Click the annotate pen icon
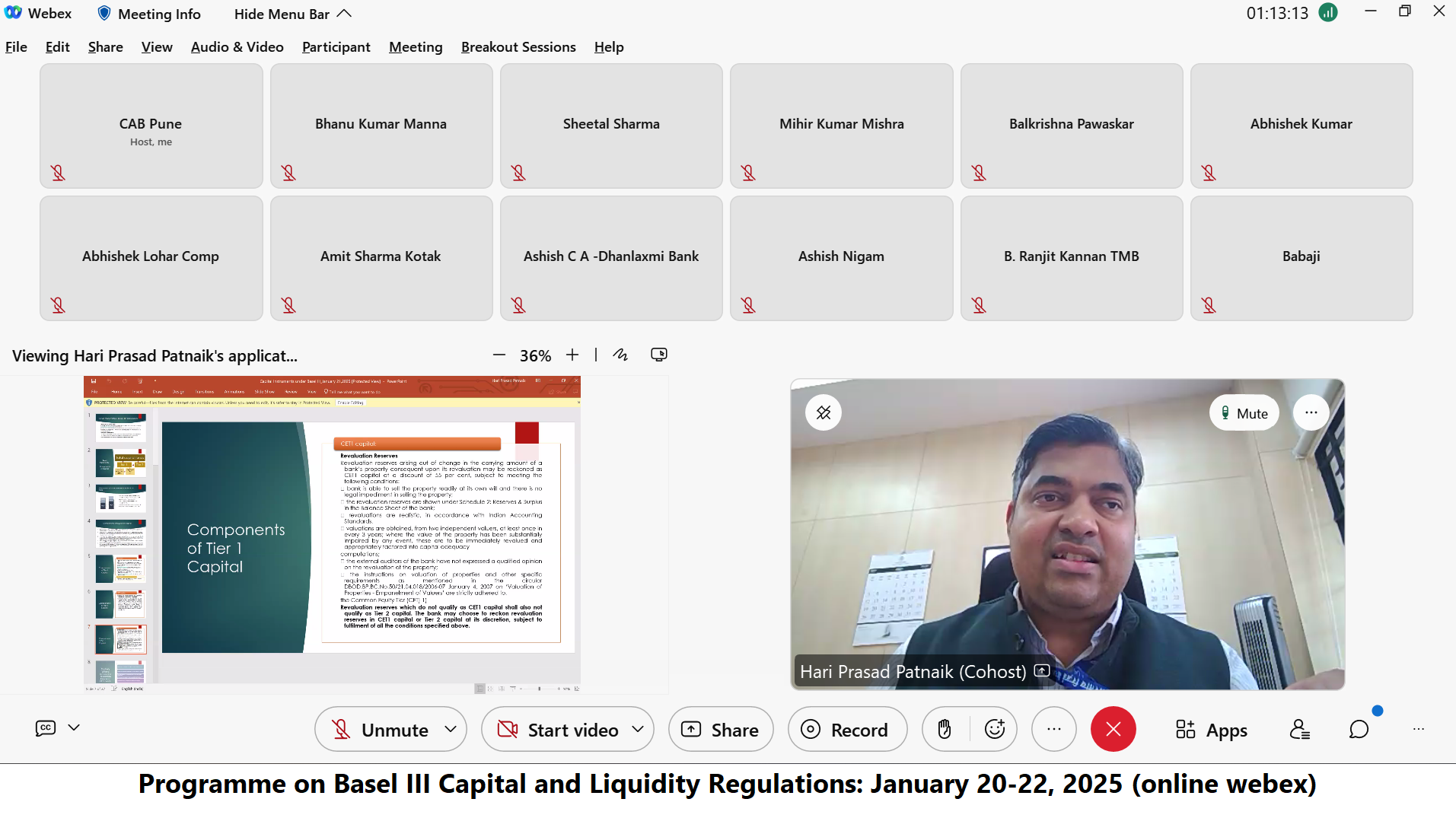Viewport: 1456px width, 818px height. (620, 355)
